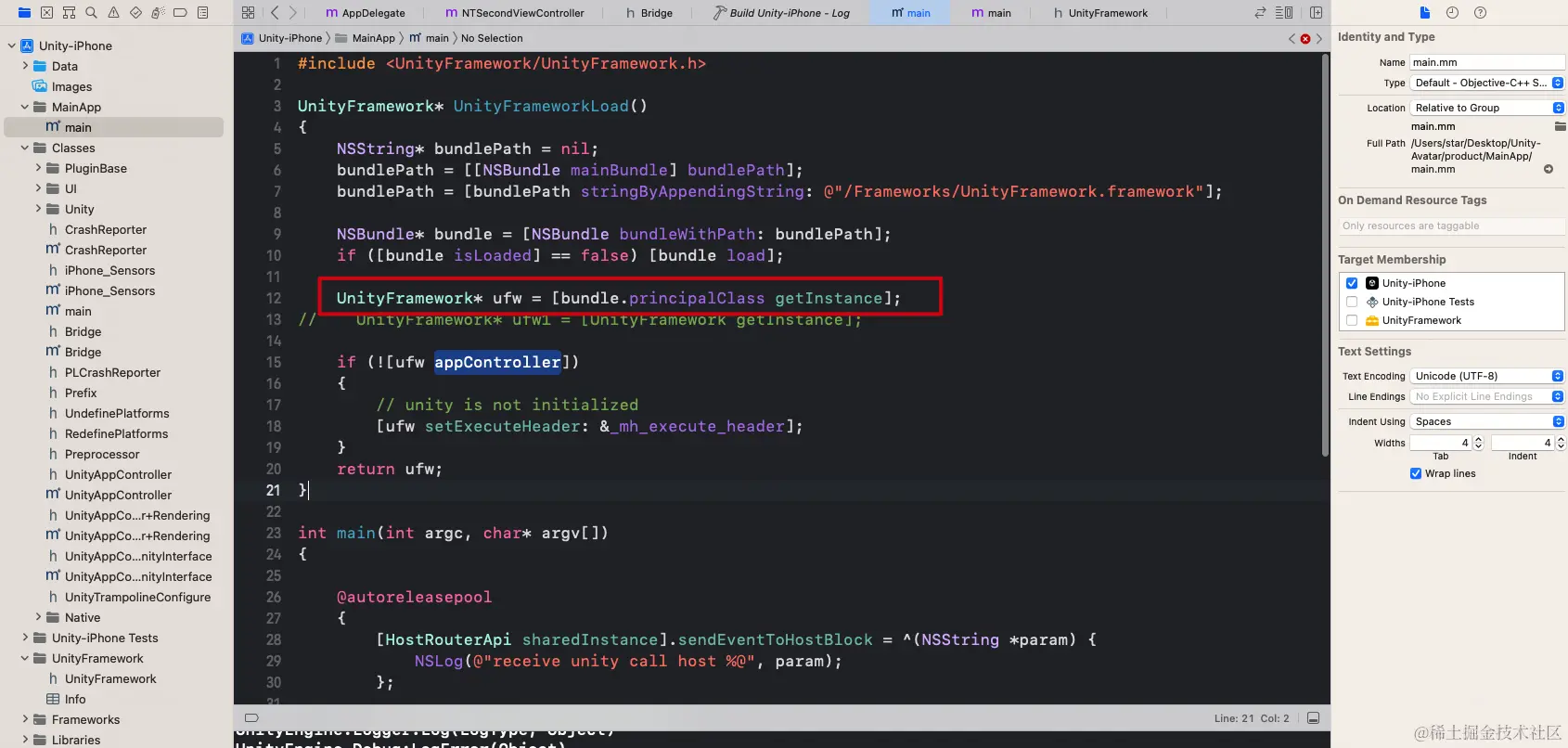
Task: Collapse the Unity-iPhone project root
Action: pyautogui.click(x=12, y=45)
